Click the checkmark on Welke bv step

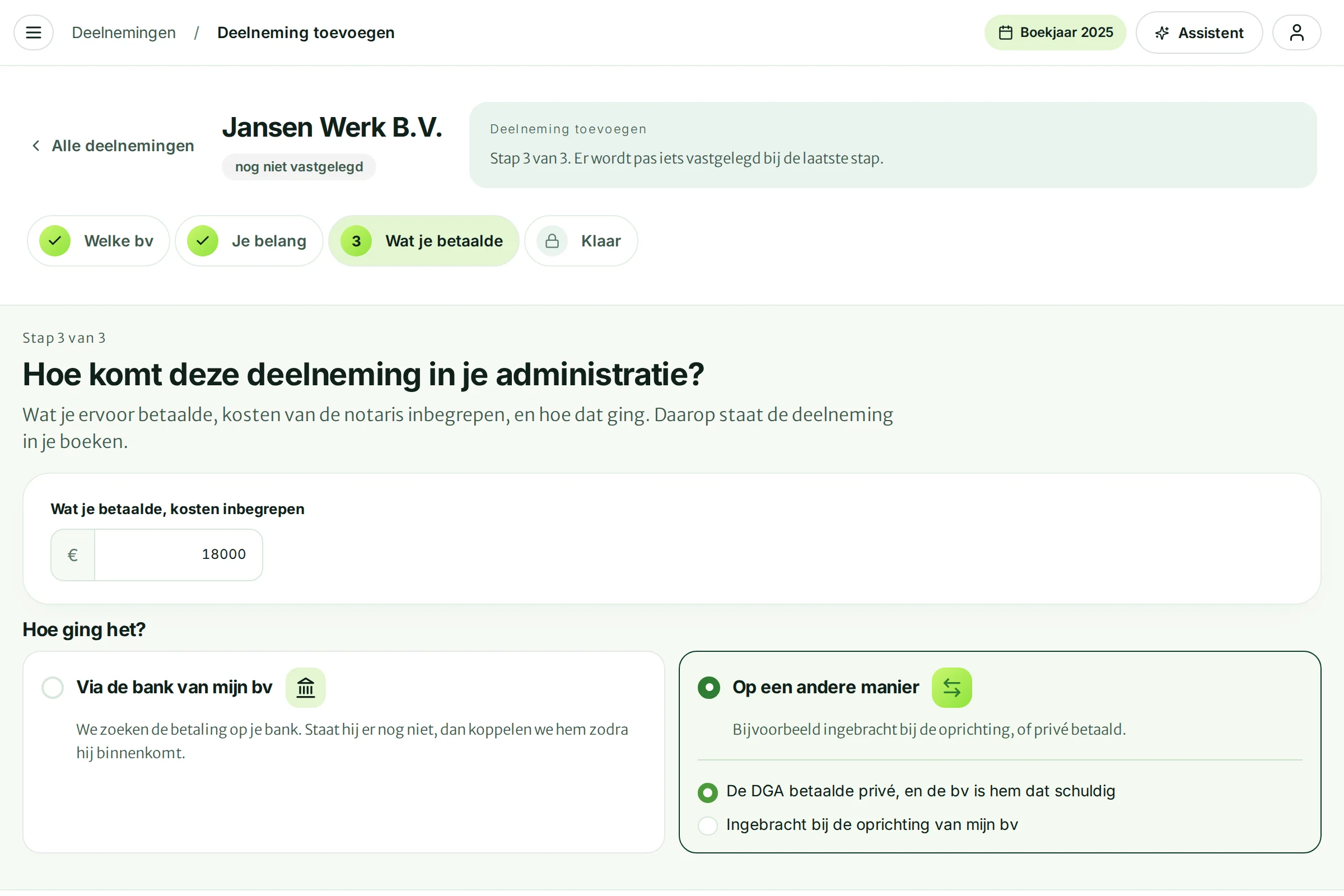click(55, 241)
